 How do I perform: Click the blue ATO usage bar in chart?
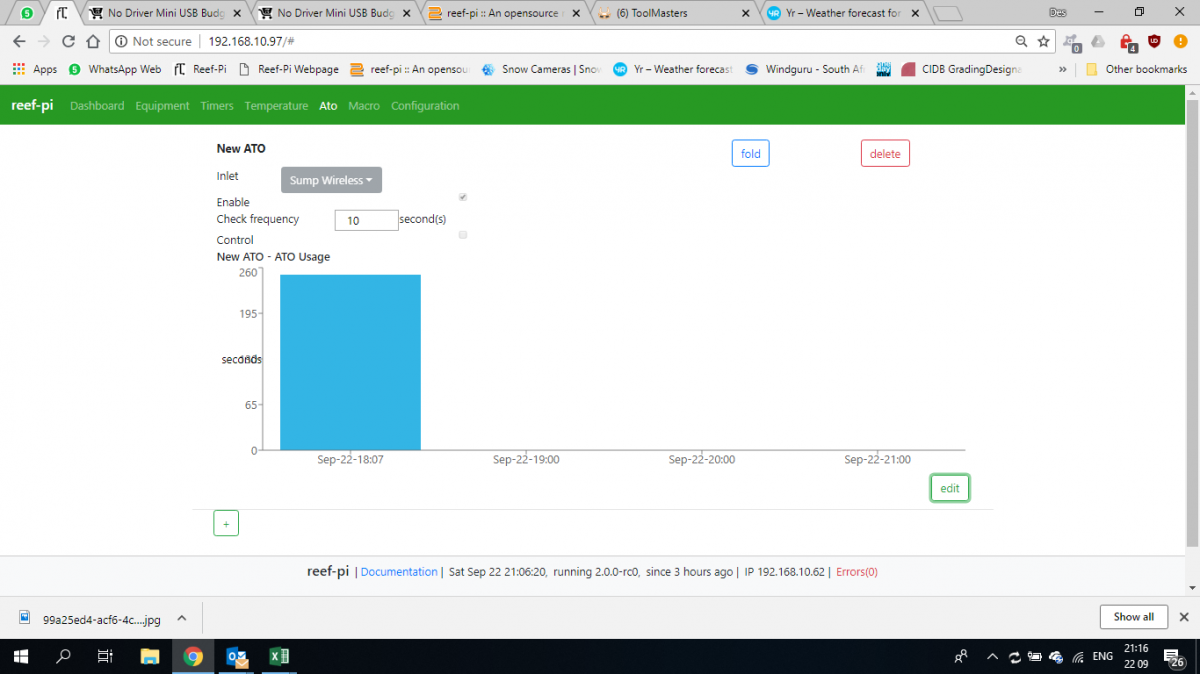[x=350, y=362]
